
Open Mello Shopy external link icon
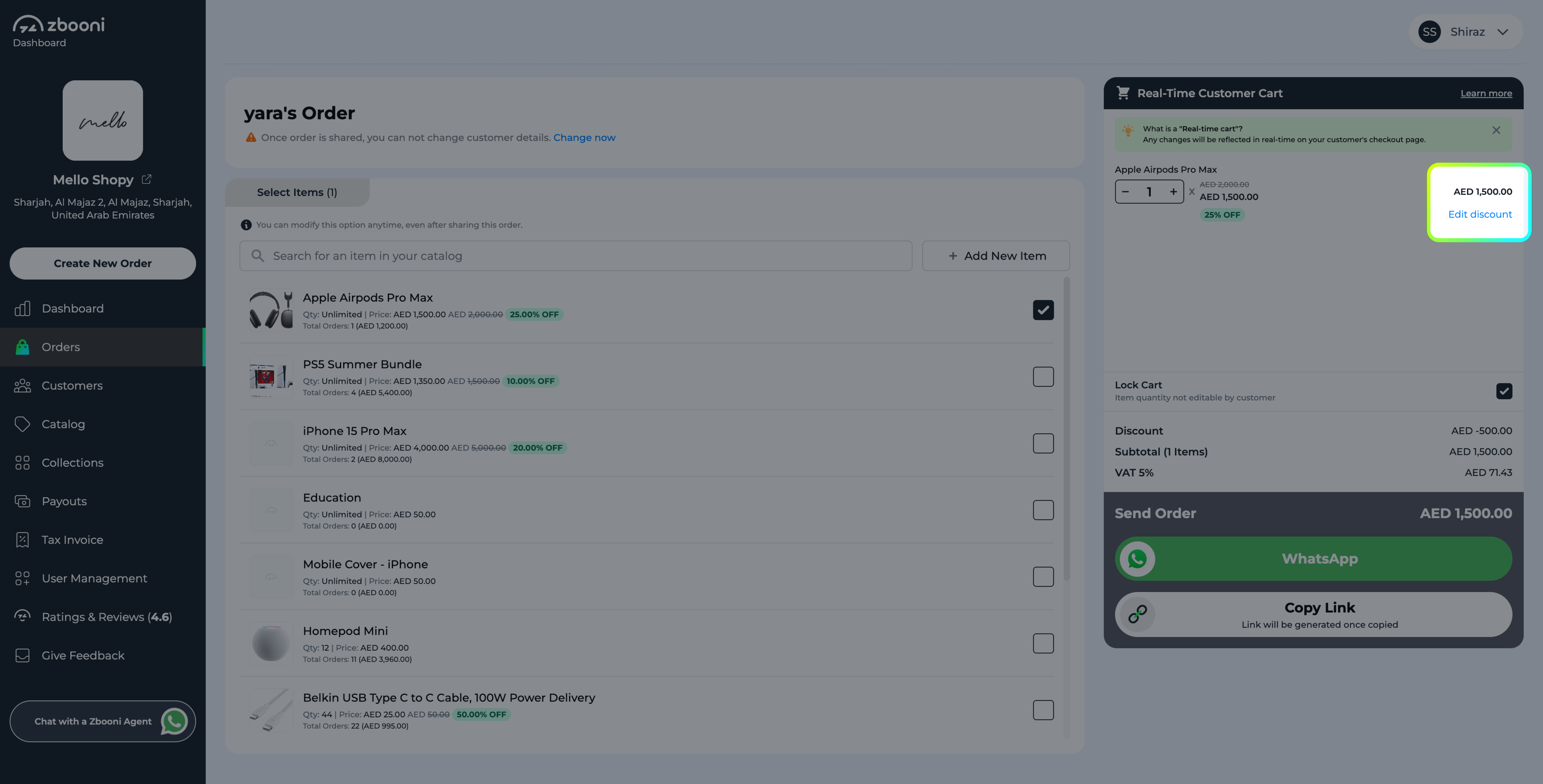coord(147,179)
